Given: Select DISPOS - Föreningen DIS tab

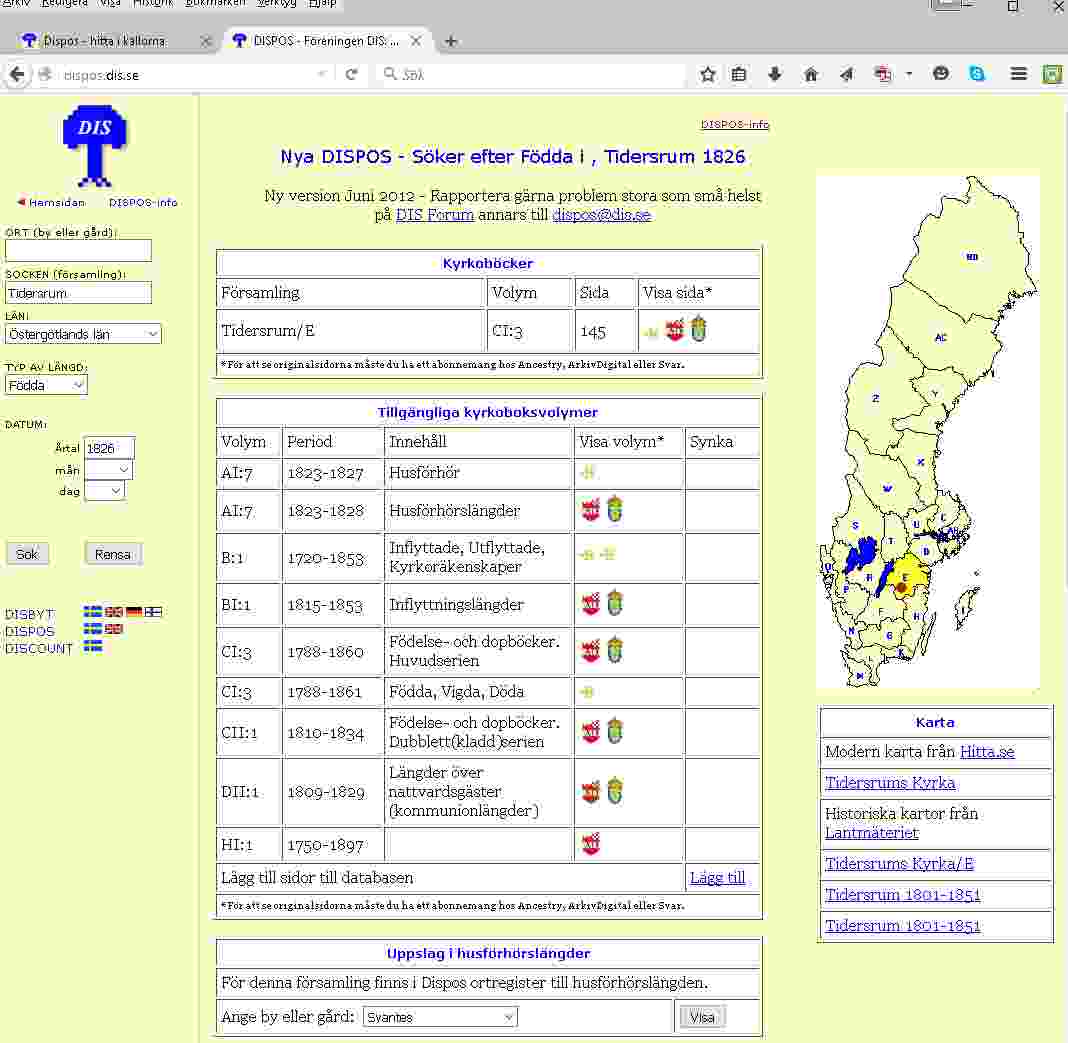Looking at the screenshot, I should click(x=326, y=41).
